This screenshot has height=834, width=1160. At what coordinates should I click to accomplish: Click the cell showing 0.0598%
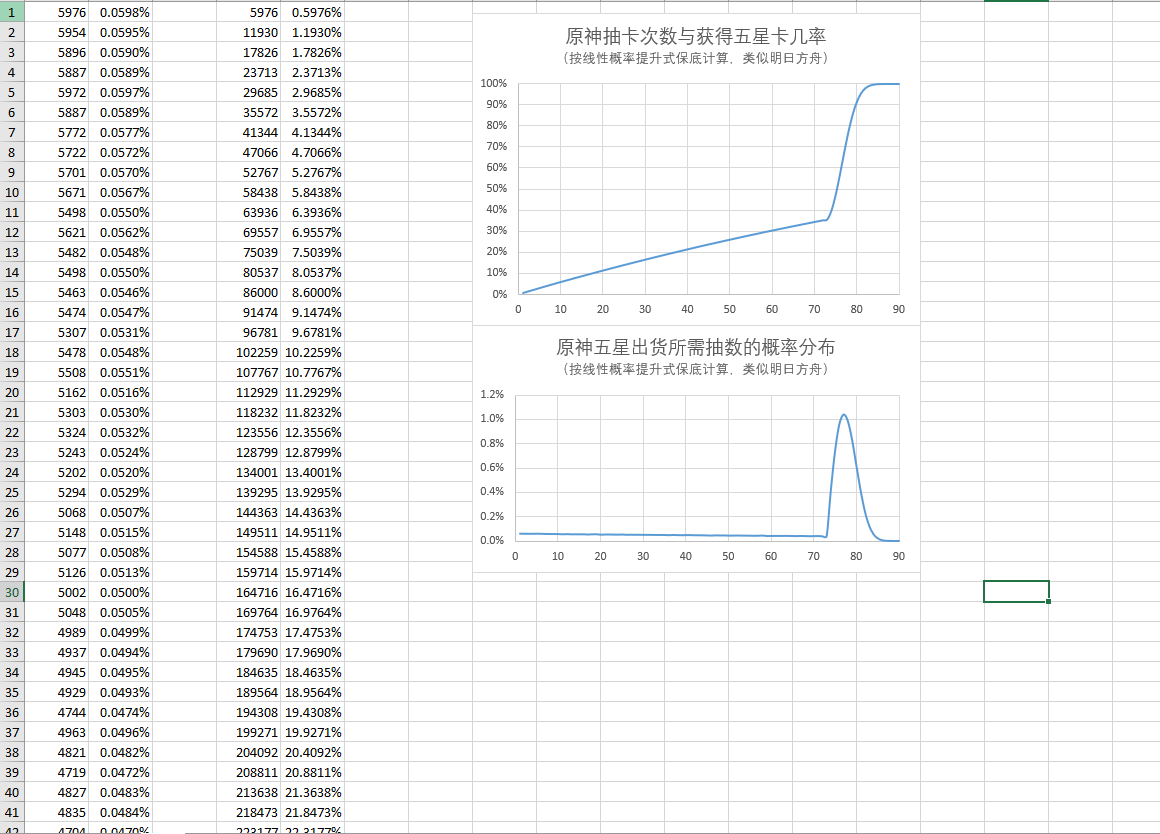click(120, 12)
